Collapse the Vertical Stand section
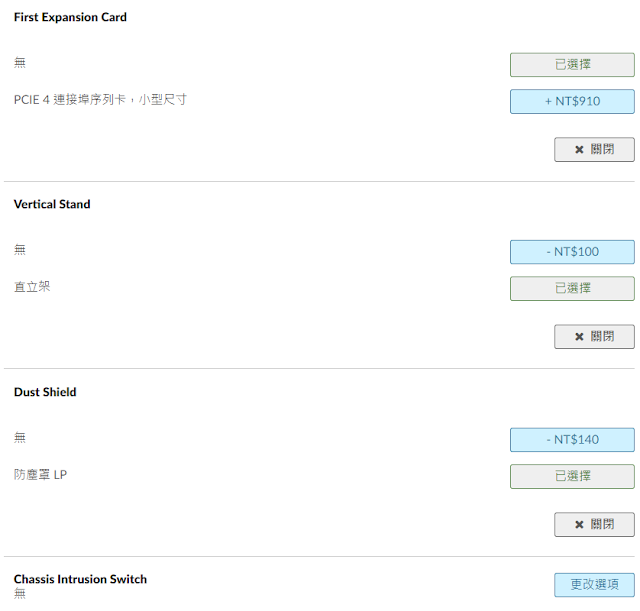Image resolution: width=640 pixels, height=611 pixels. (x=594, y=337)
